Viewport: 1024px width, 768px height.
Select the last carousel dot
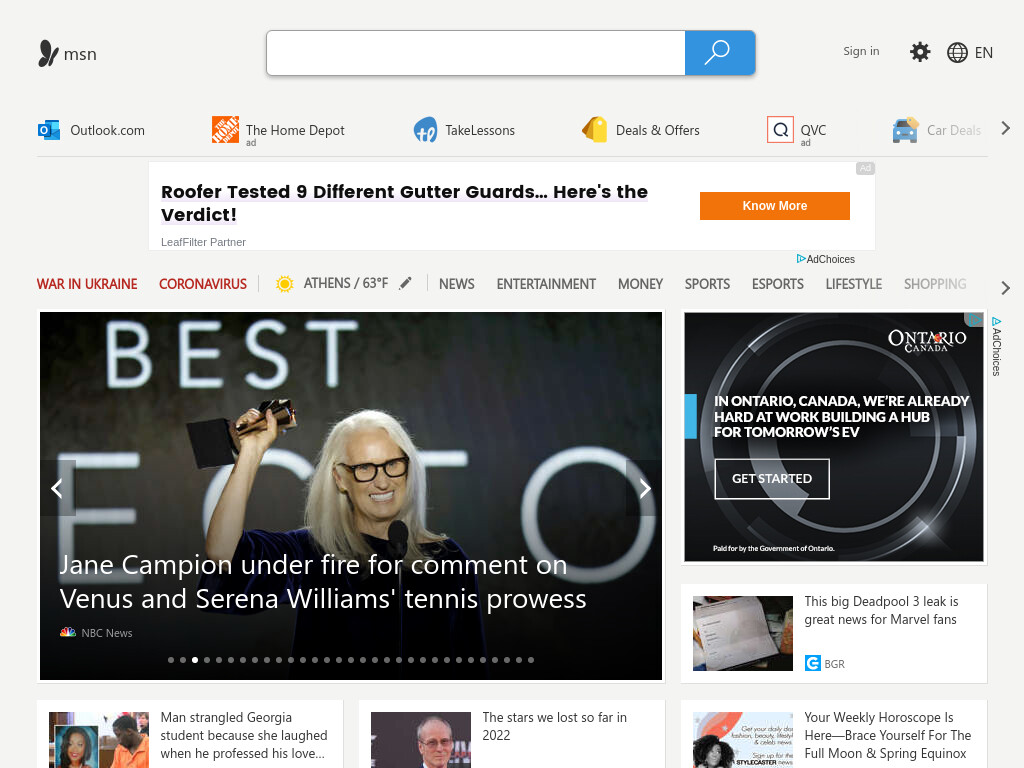(x=531, y=660)
